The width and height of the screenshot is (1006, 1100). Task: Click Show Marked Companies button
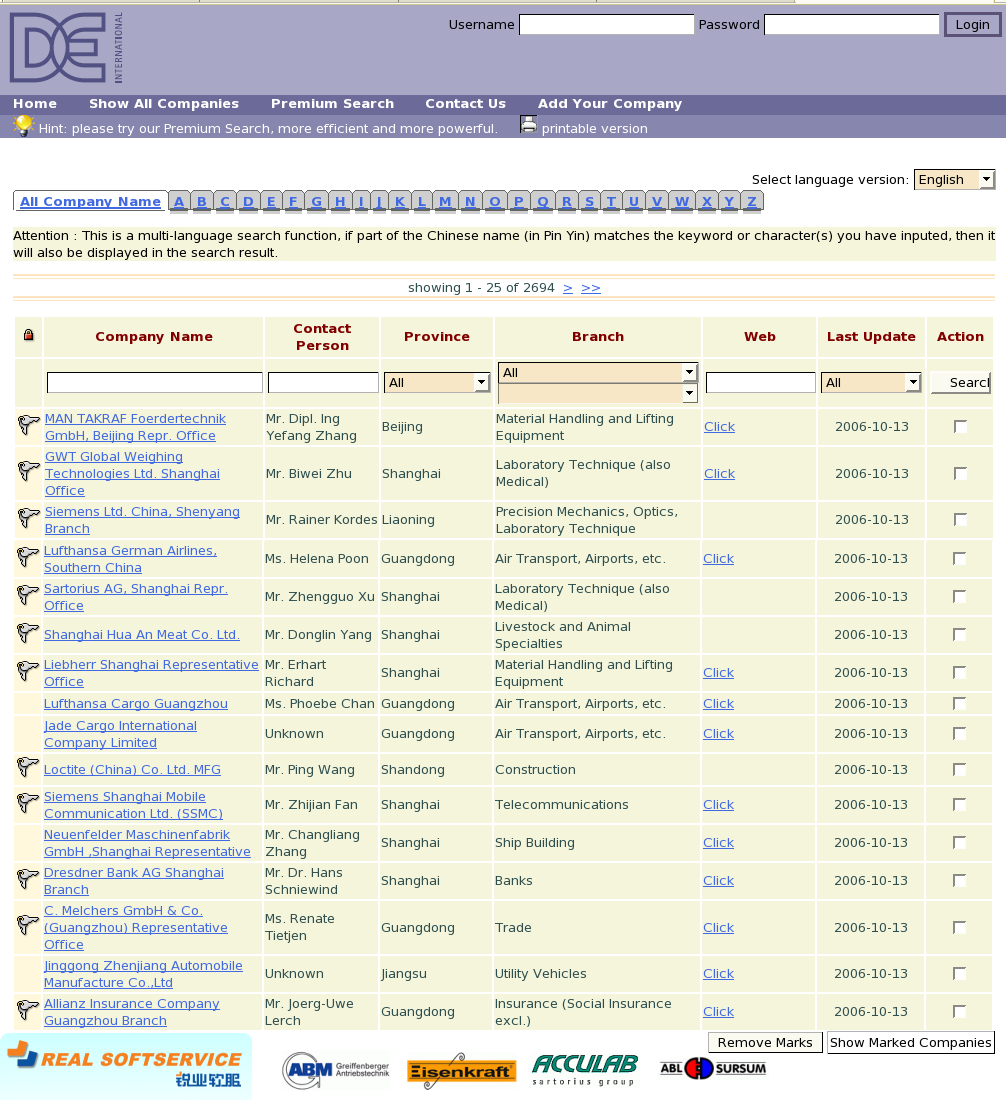pos(910,1042)
